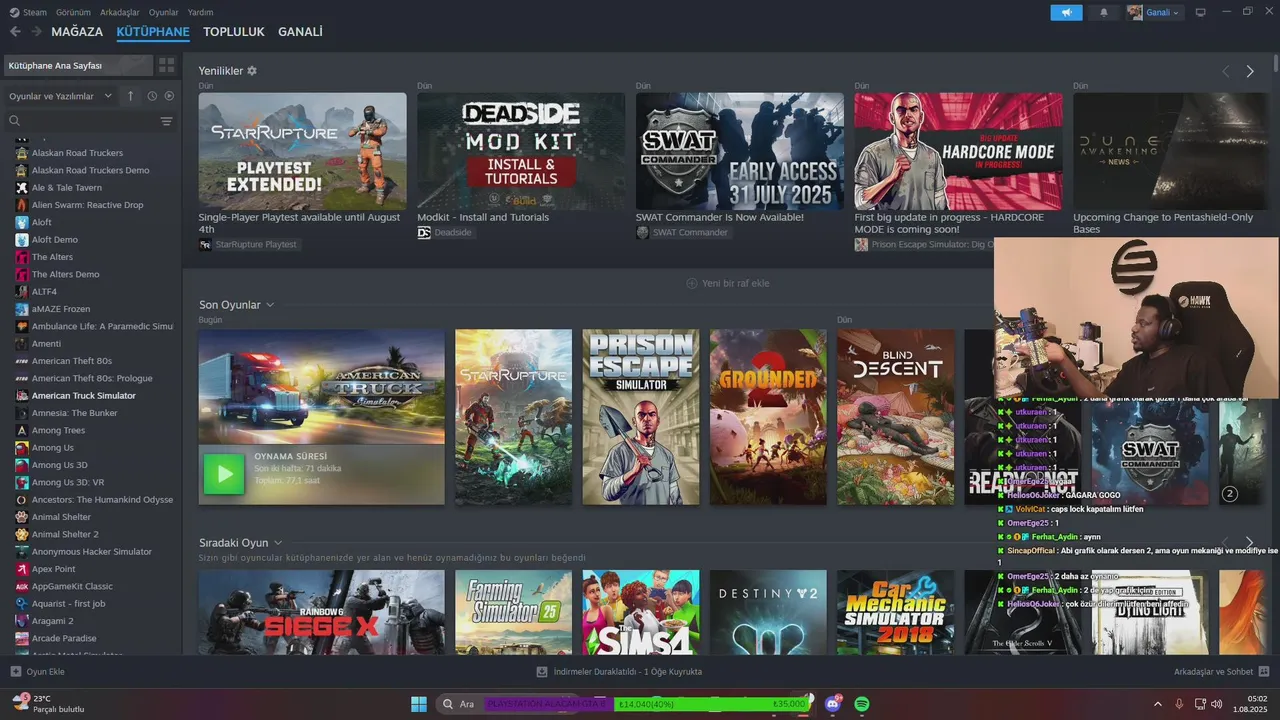Click the SWAT Commander link

point(682,232)
